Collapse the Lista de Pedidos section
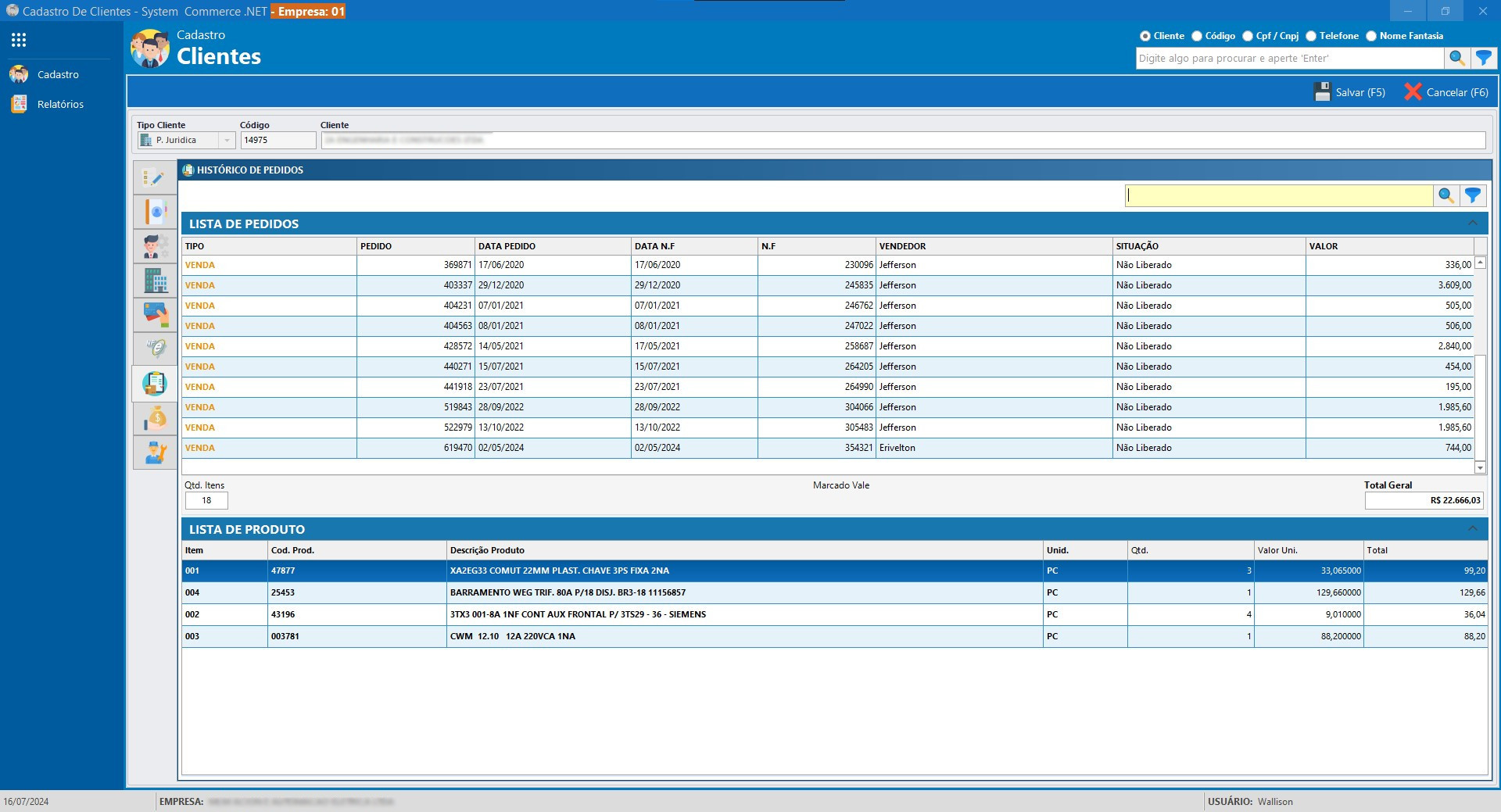 click(1473, 224)
